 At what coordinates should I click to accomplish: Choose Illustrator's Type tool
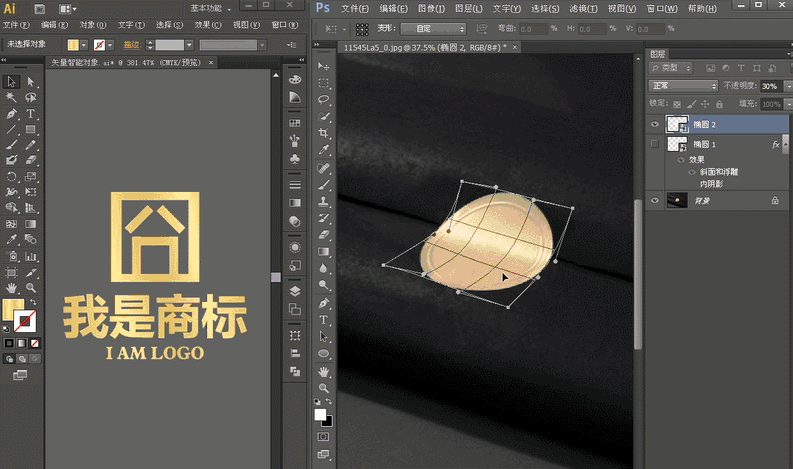coord(31,114)
